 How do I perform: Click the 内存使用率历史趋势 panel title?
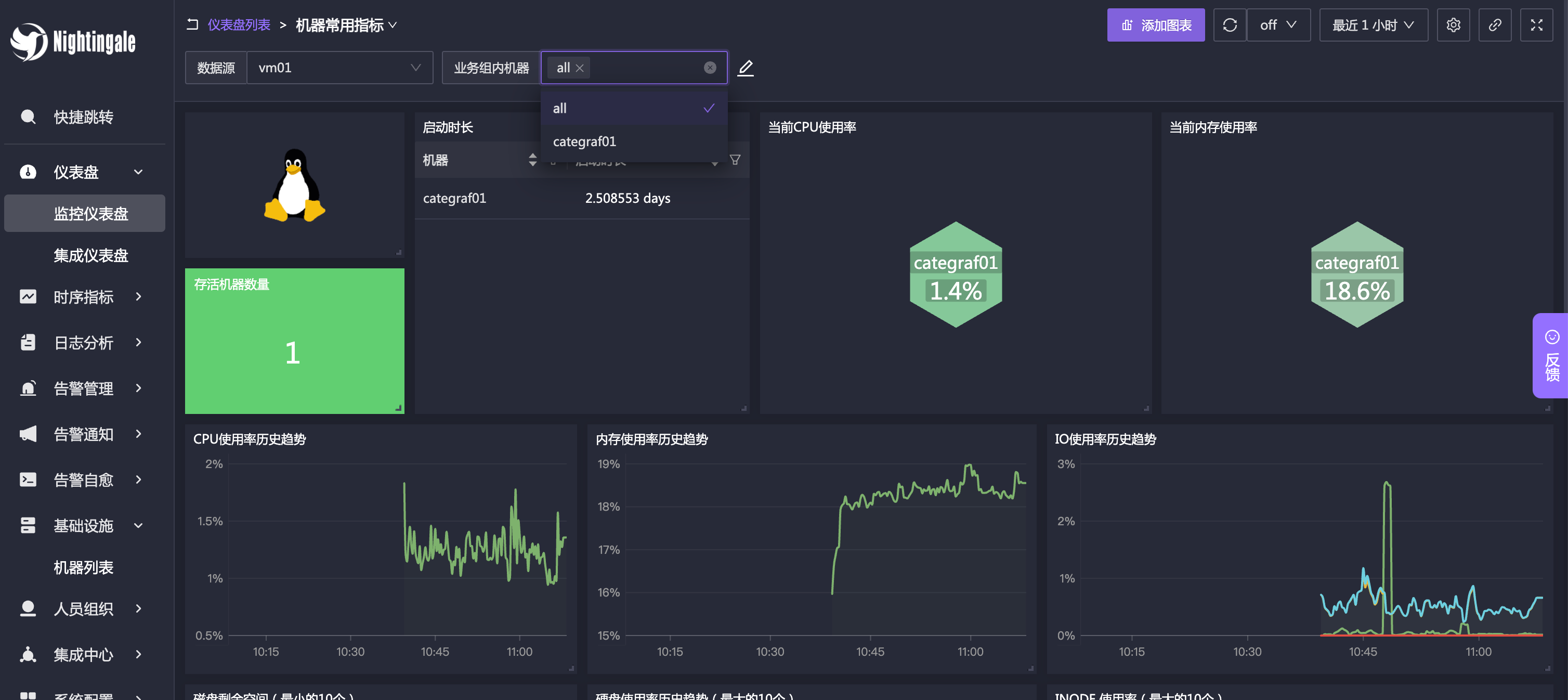(651, 439)
